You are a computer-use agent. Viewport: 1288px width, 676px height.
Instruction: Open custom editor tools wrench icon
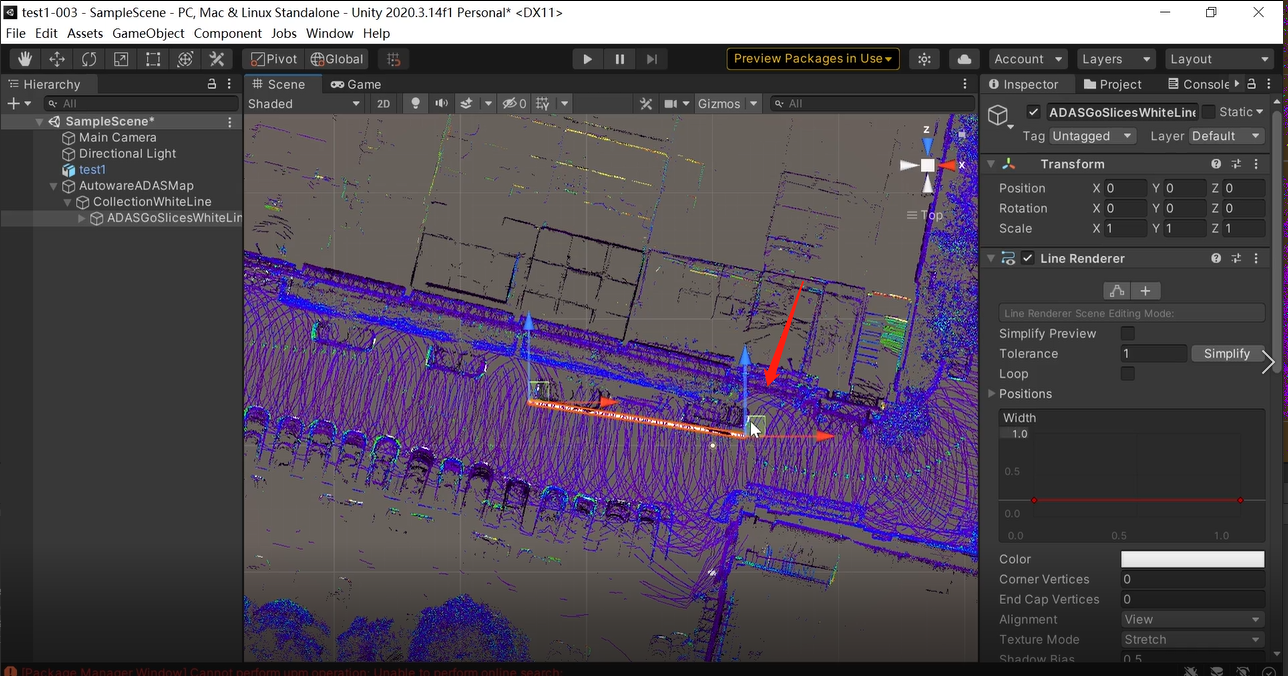[x=217, y=59]
